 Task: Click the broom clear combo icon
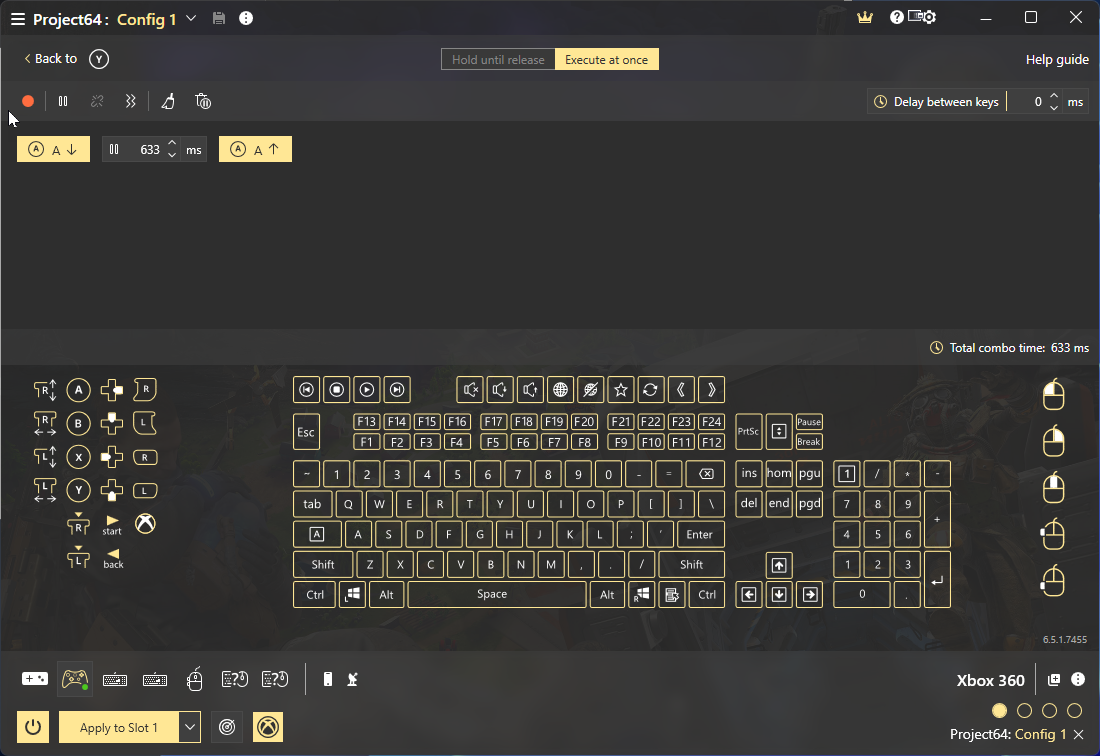tap(168, 101)
